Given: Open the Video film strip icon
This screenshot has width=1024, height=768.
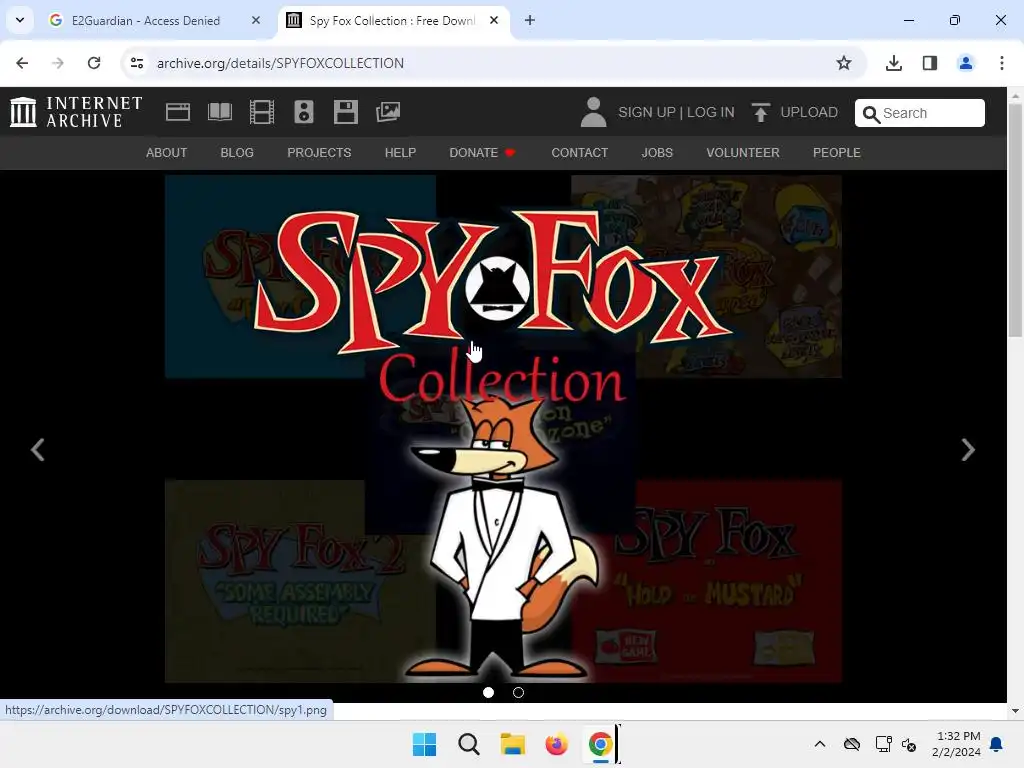Looking at the screenshot, I should coord(262,112).
